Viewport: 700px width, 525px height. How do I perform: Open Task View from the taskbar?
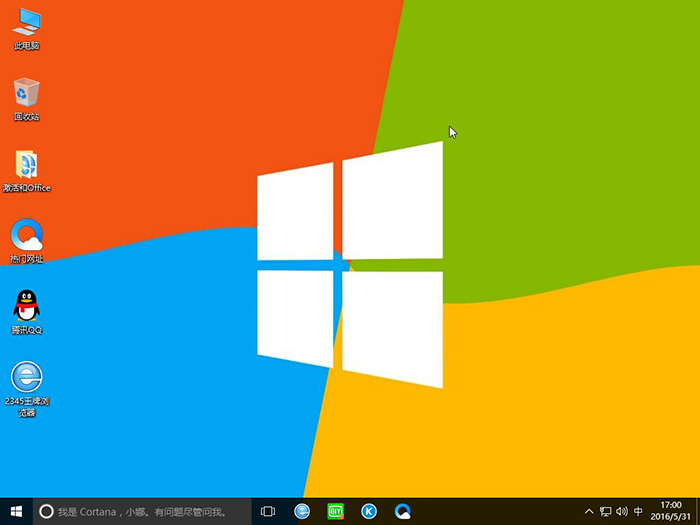(x=268, y=511)
